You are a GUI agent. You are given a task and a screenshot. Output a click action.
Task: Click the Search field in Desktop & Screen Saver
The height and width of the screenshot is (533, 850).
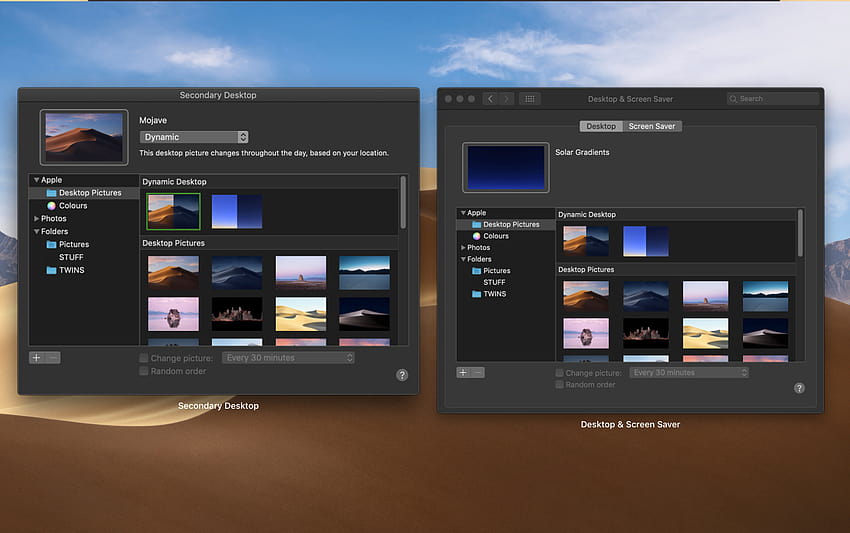click(773, 99)
